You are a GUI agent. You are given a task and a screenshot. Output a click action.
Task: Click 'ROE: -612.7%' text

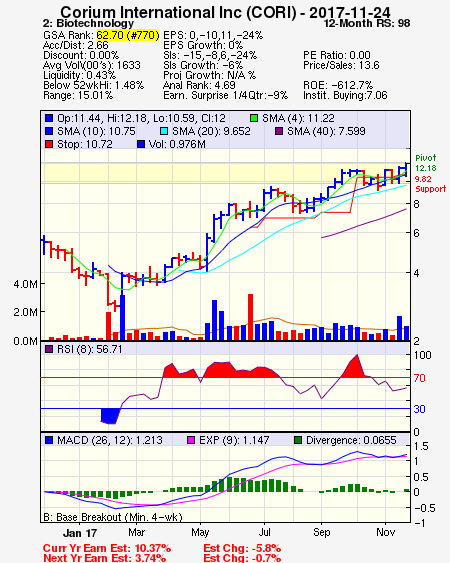coord(338,85)
